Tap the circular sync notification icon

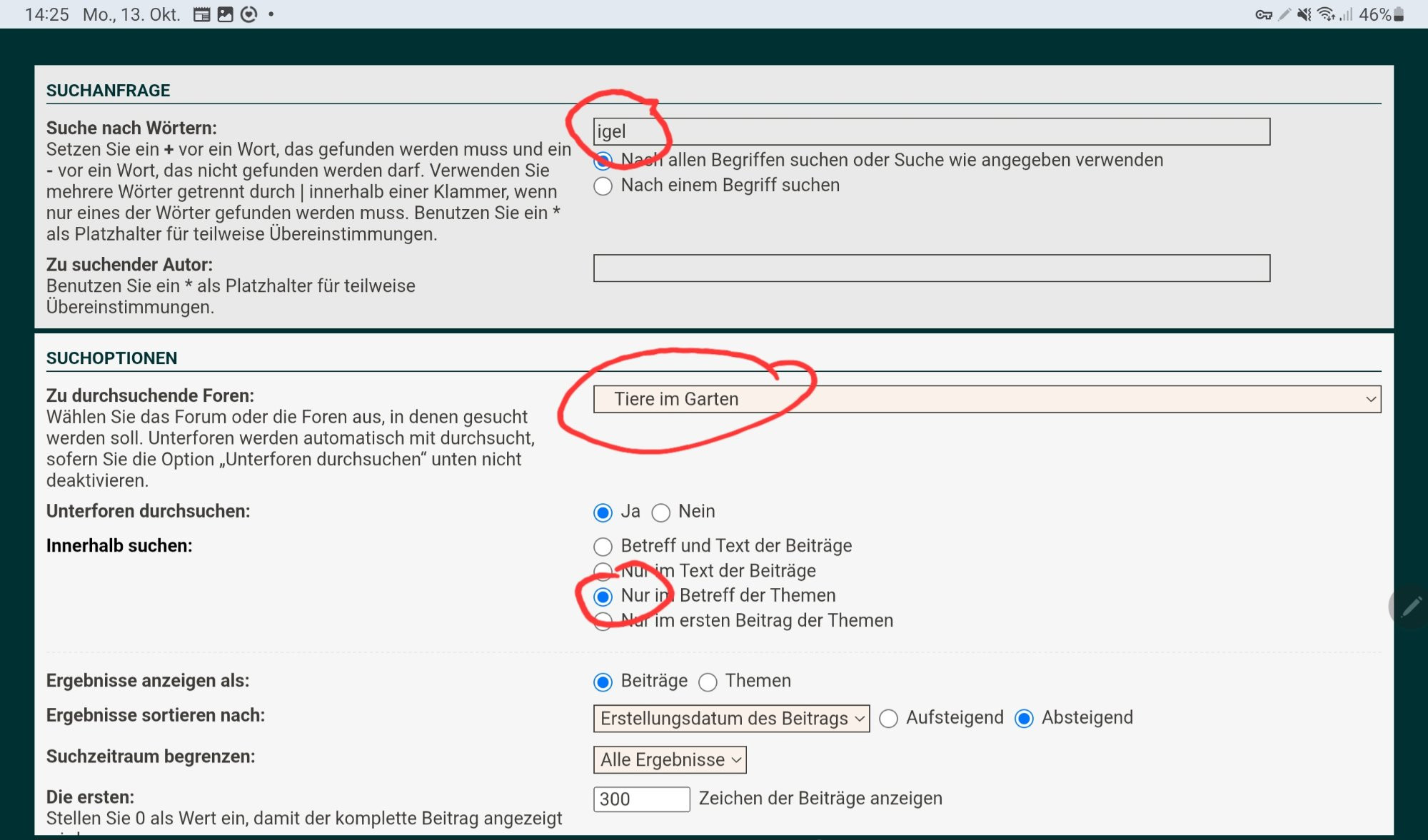pos(248,14)
